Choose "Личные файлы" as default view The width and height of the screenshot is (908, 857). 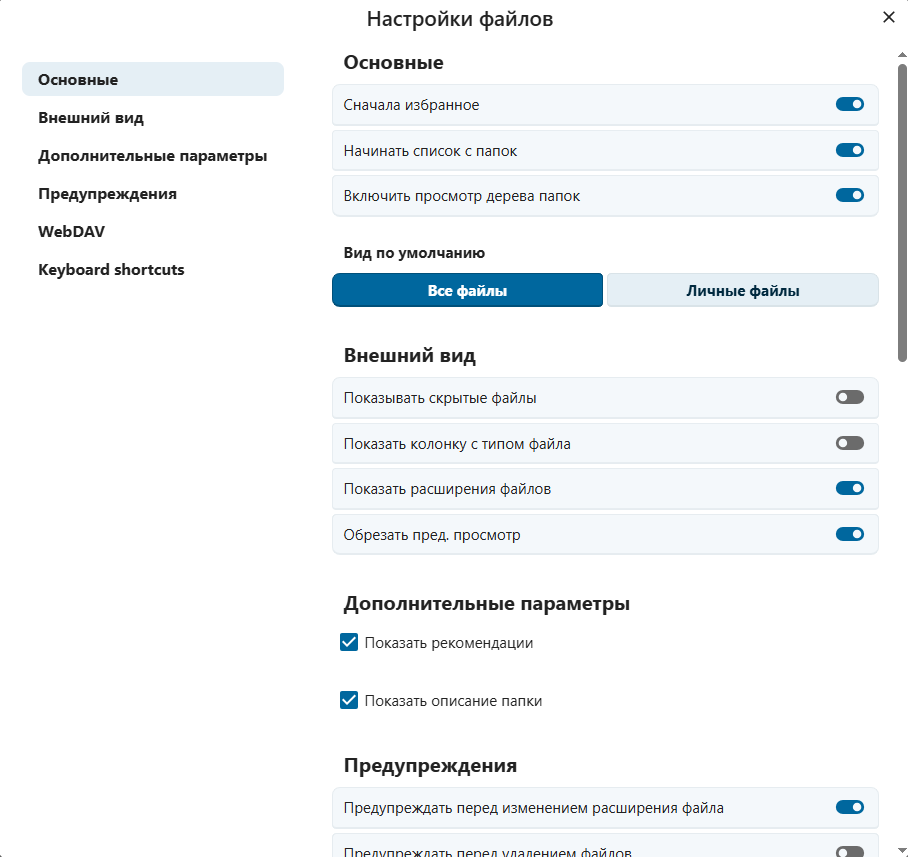coord(742,291)
